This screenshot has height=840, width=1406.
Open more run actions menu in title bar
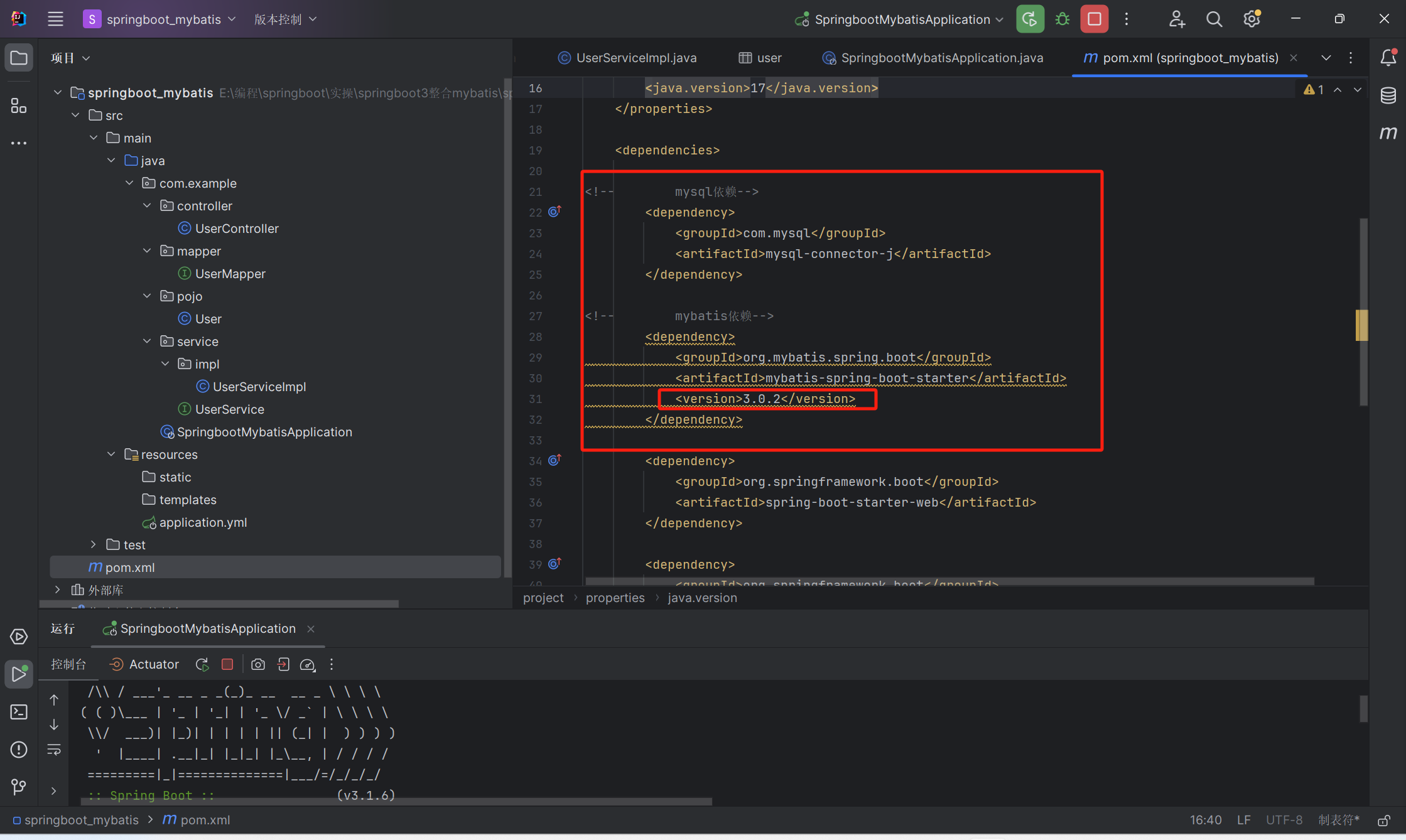click(1127, 19)
